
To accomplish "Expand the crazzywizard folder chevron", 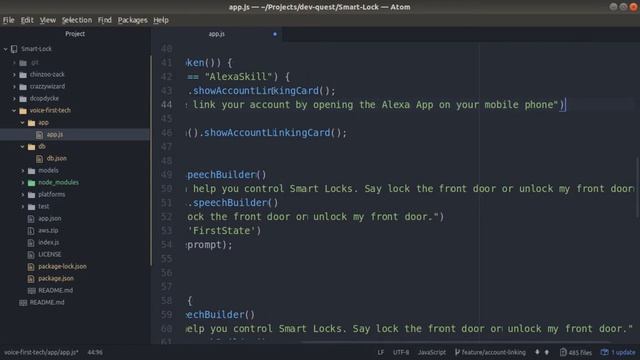I will click(14, 87).
